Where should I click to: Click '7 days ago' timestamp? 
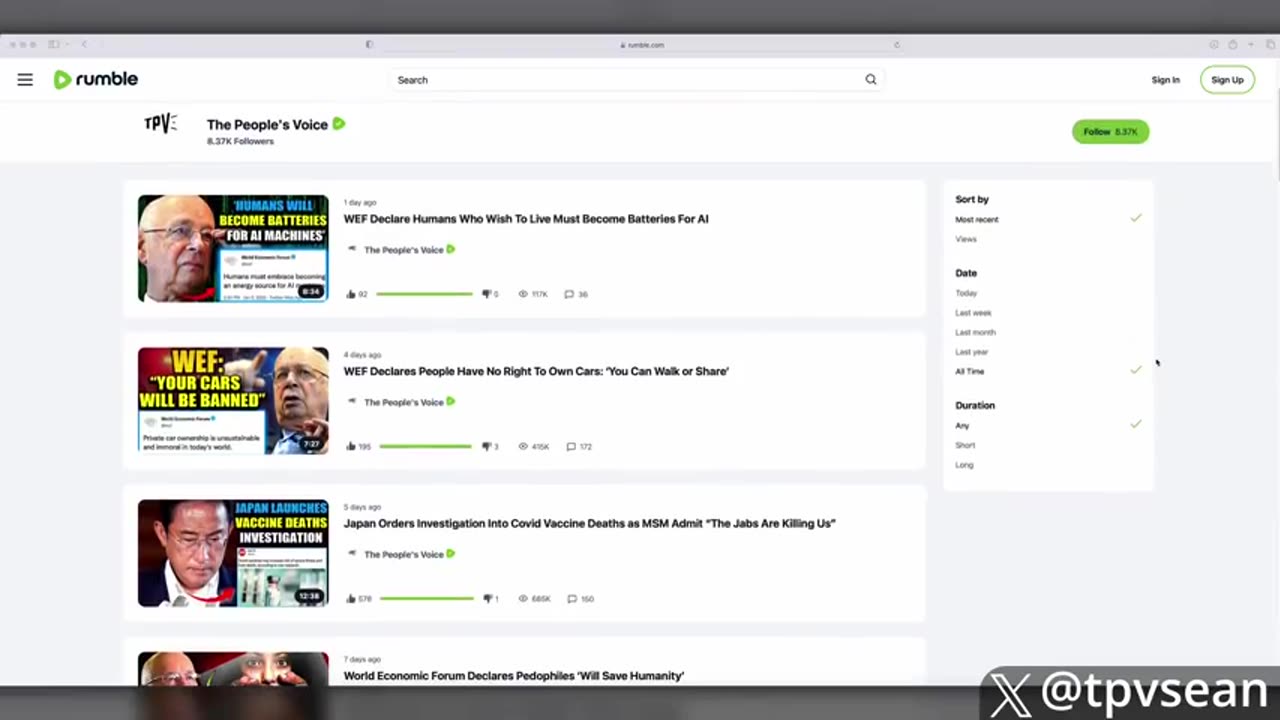362,659
